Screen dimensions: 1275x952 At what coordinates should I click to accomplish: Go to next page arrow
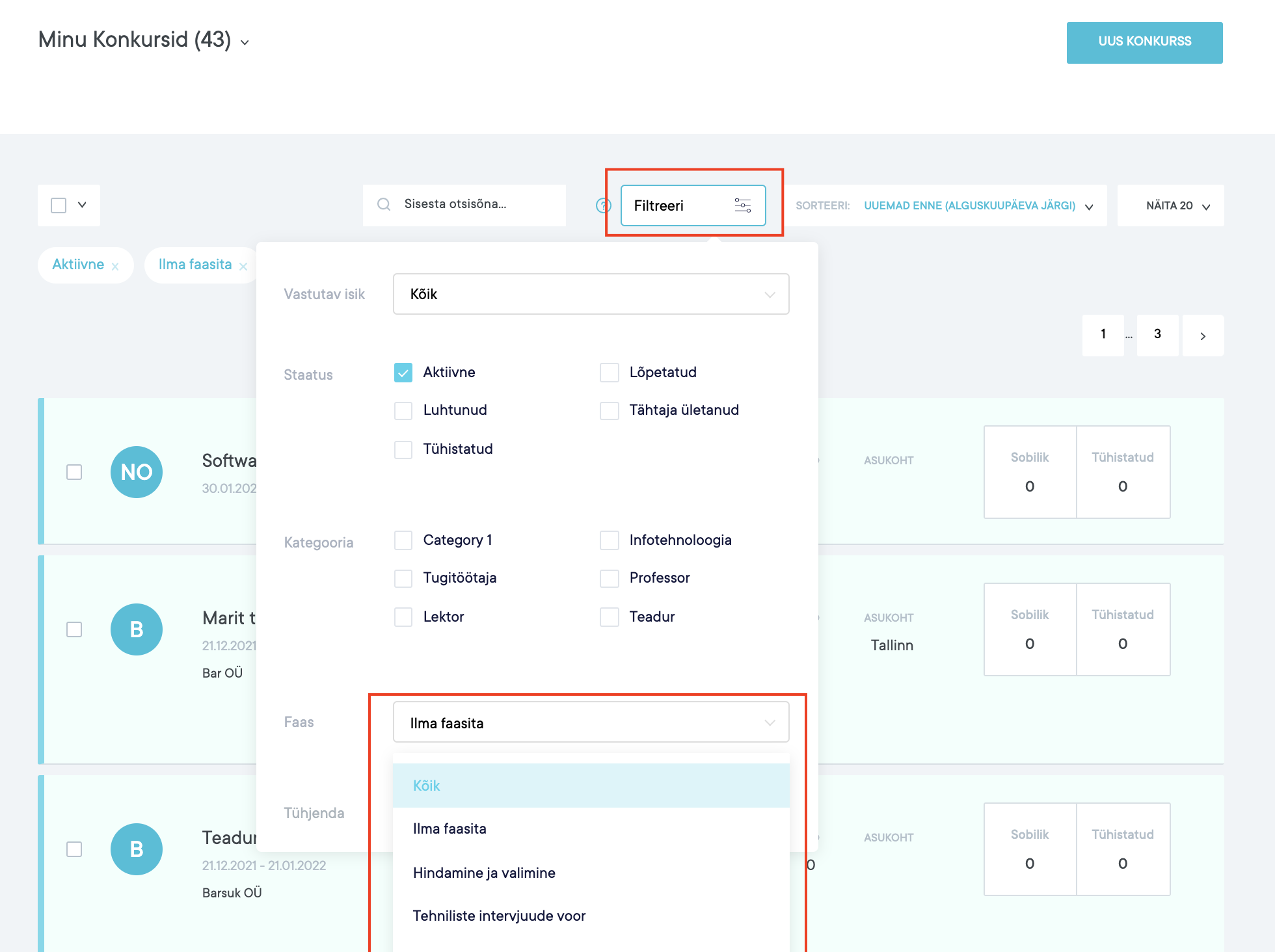[x=1202, y=336]
